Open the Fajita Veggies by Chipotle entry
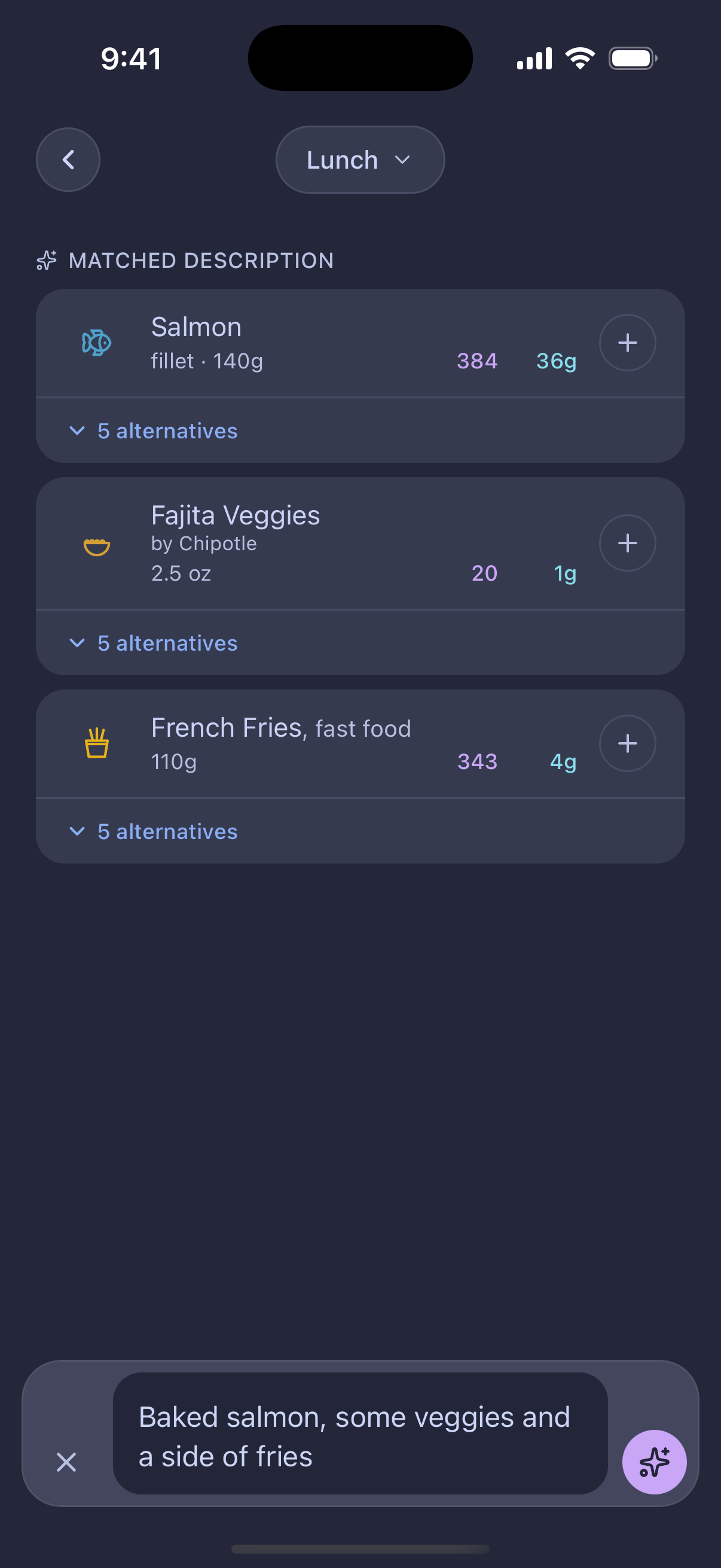The width and height of the screenshot is (721, 1568). 360,544
